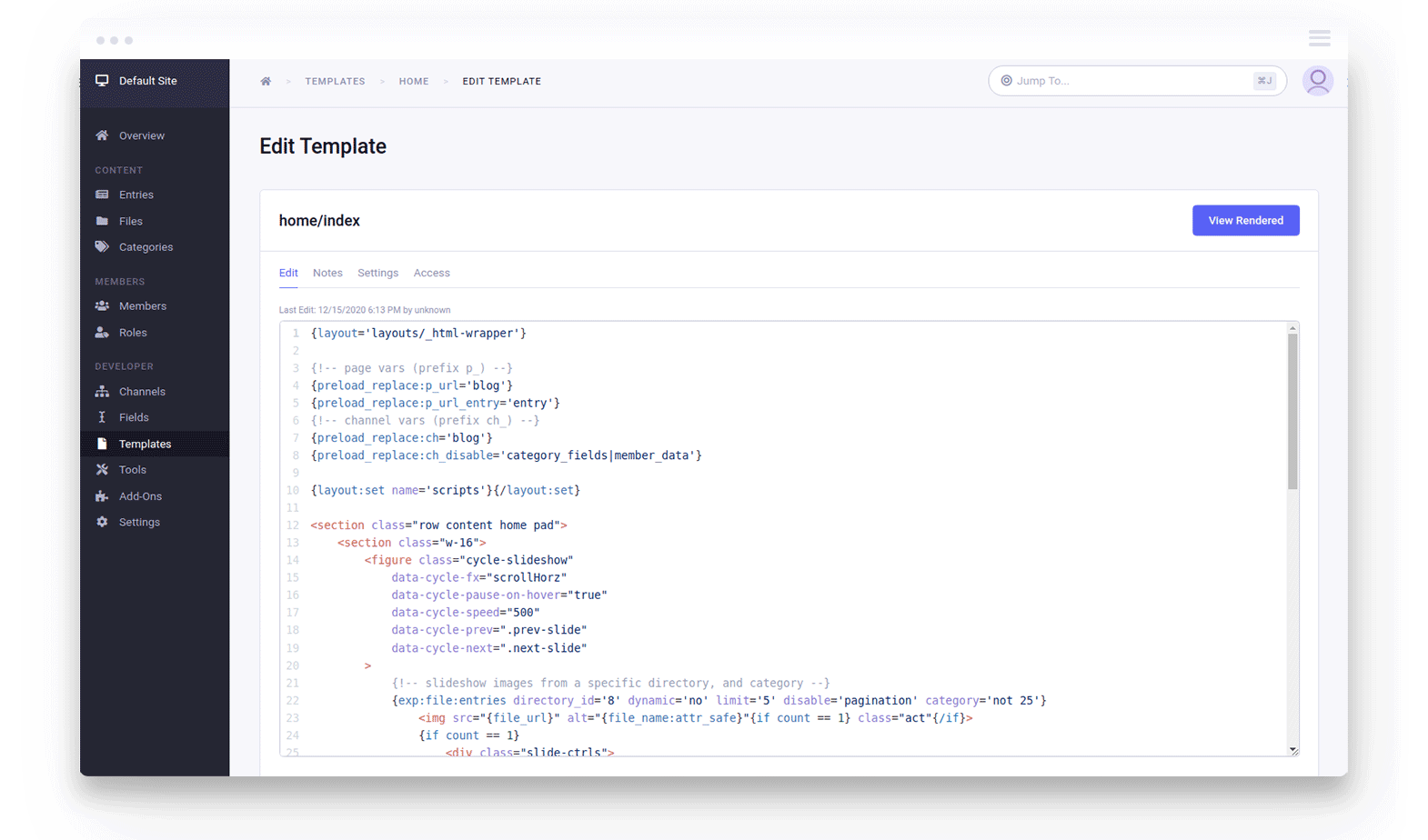This screenshot has height=840, width=1428.
Task: Click the Jump To target icon
Action: 1007,81
